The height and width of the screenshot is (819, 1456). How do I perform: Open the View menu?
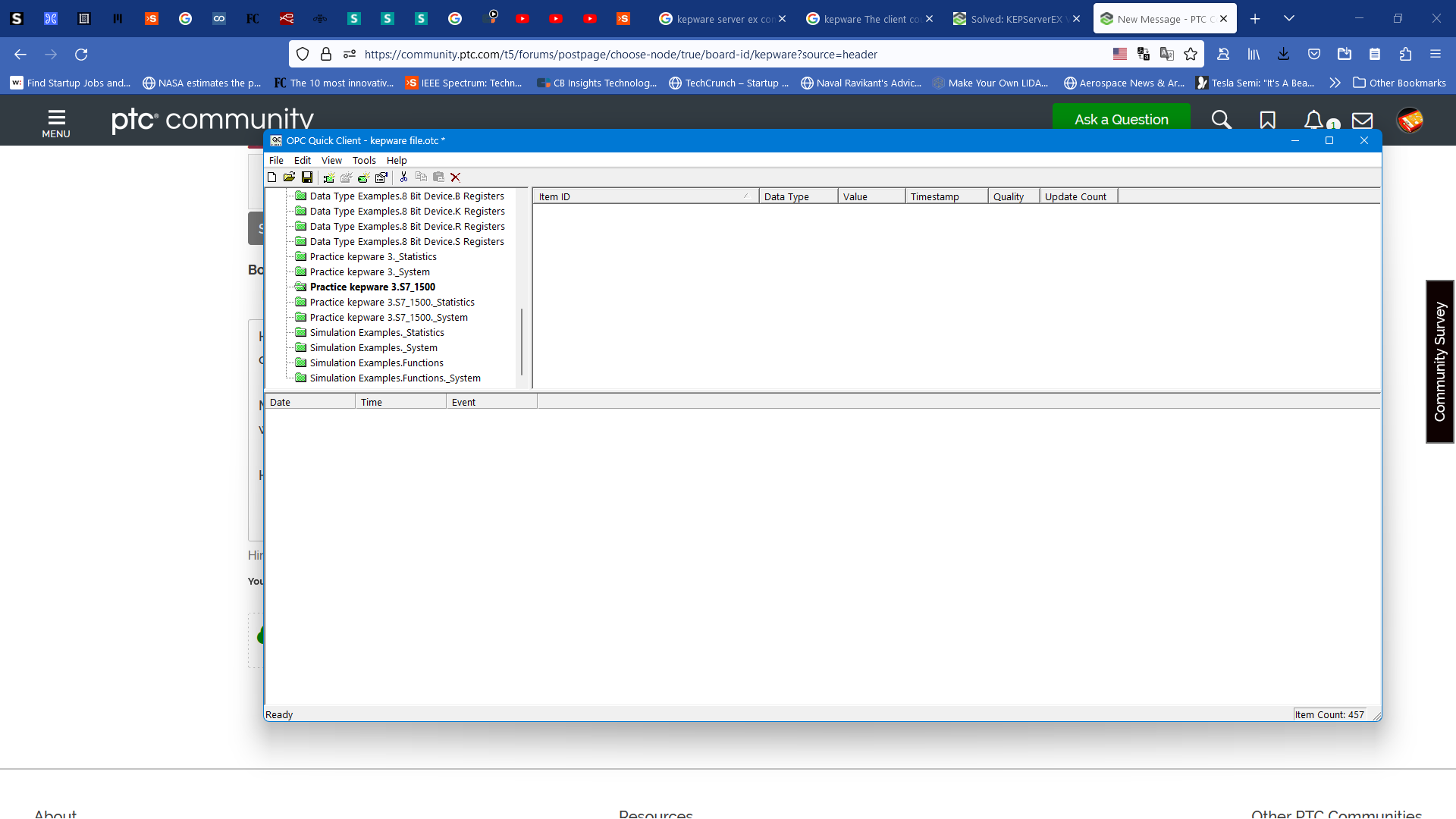[x=331, y=161]
